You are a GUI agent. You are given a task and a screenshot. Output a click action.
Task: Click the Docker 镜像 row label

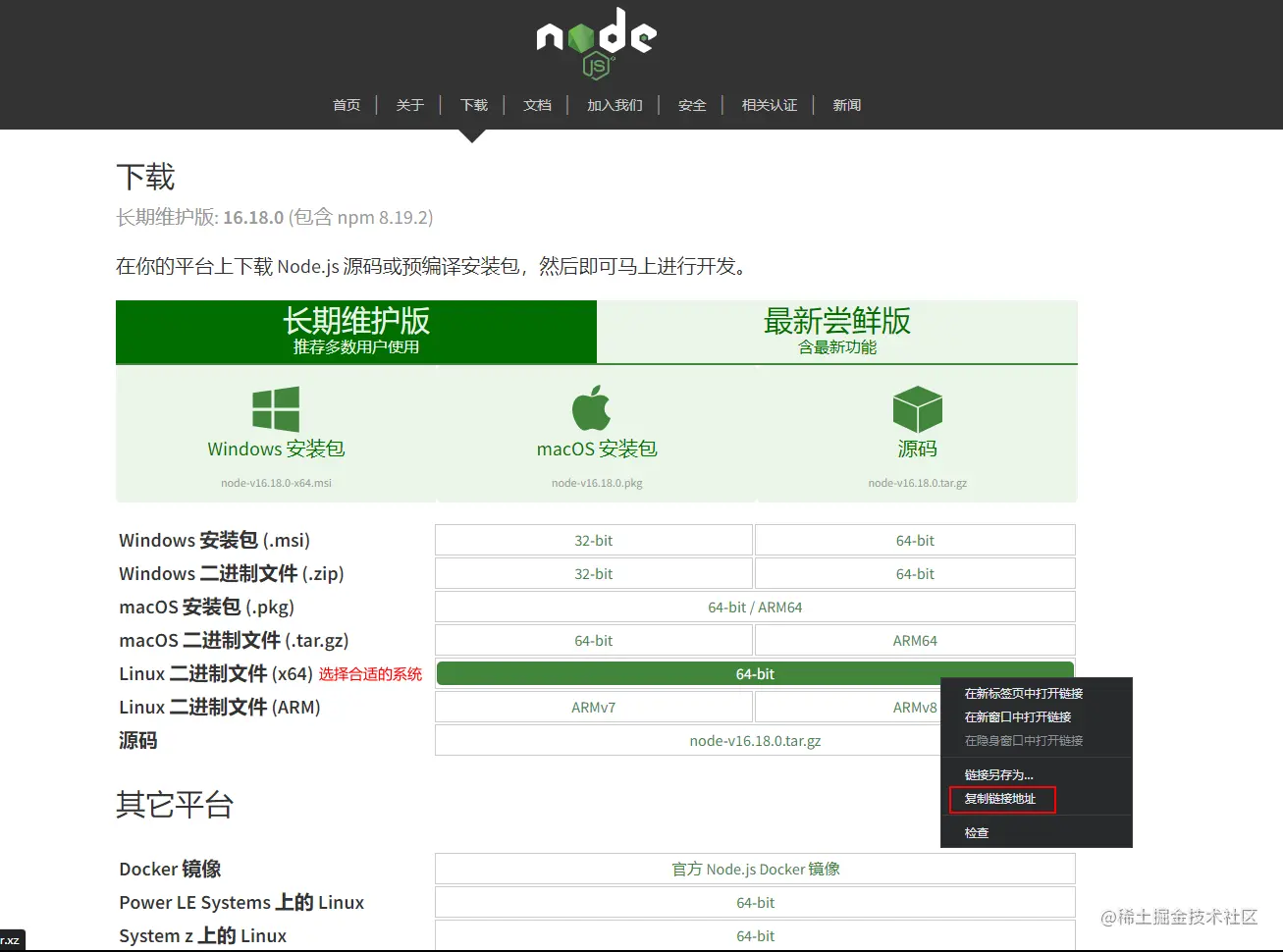pos(170,870)
